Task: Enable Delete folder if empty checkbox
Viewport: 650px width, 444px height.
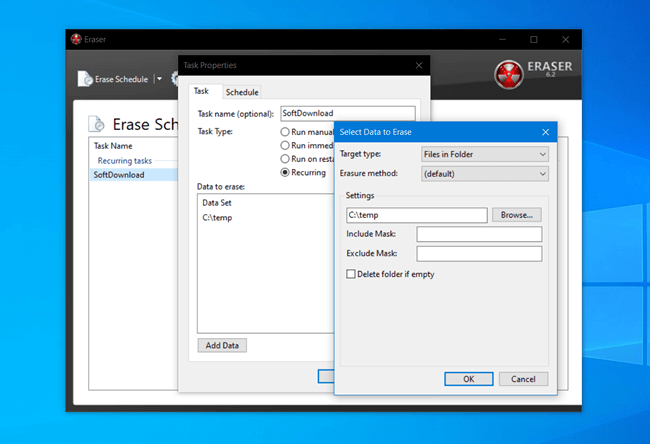Action: (x=351, y=274)
